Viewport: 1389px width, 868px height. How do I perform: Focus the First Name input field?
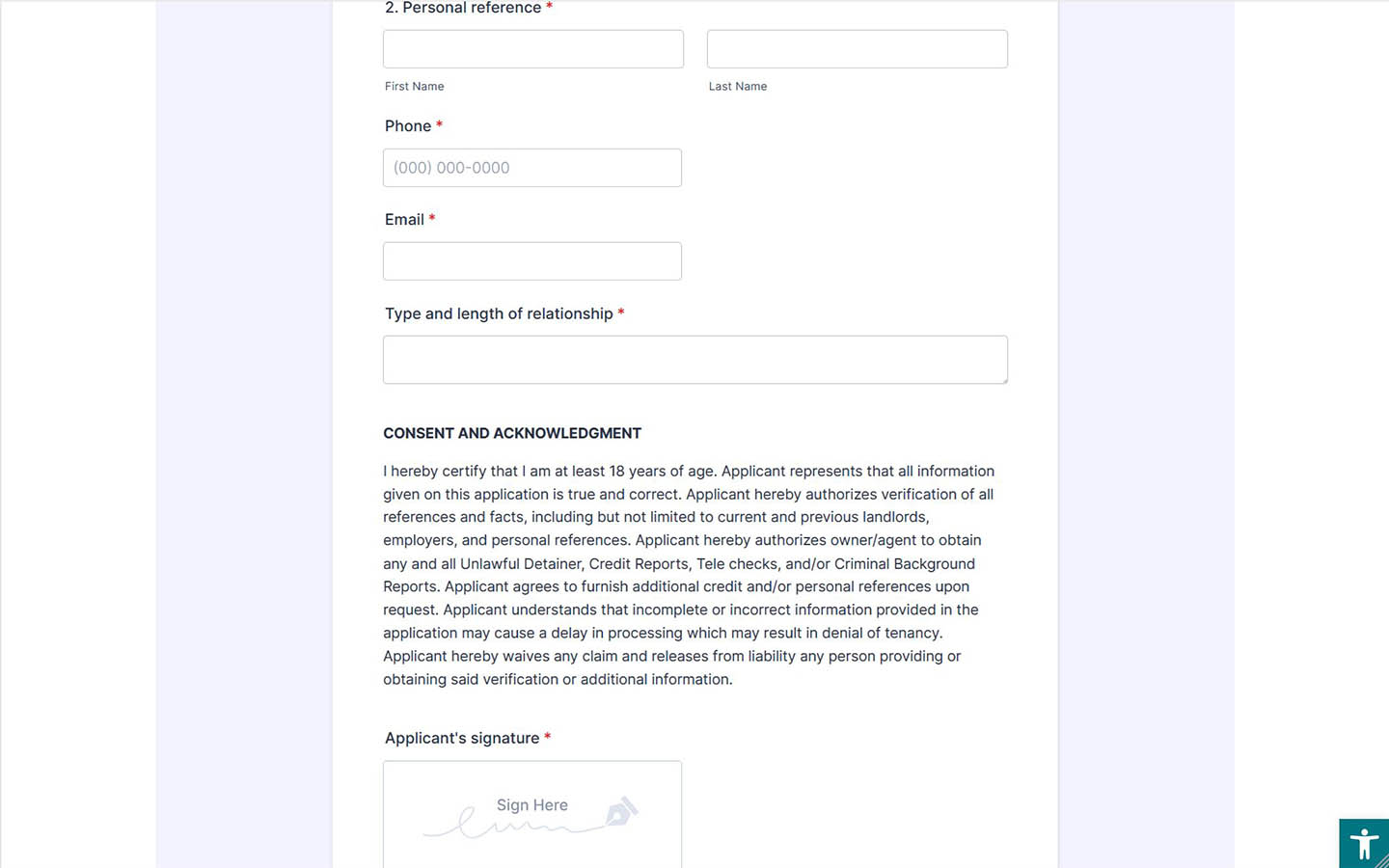pyautogui.click(x=533, y=49)
